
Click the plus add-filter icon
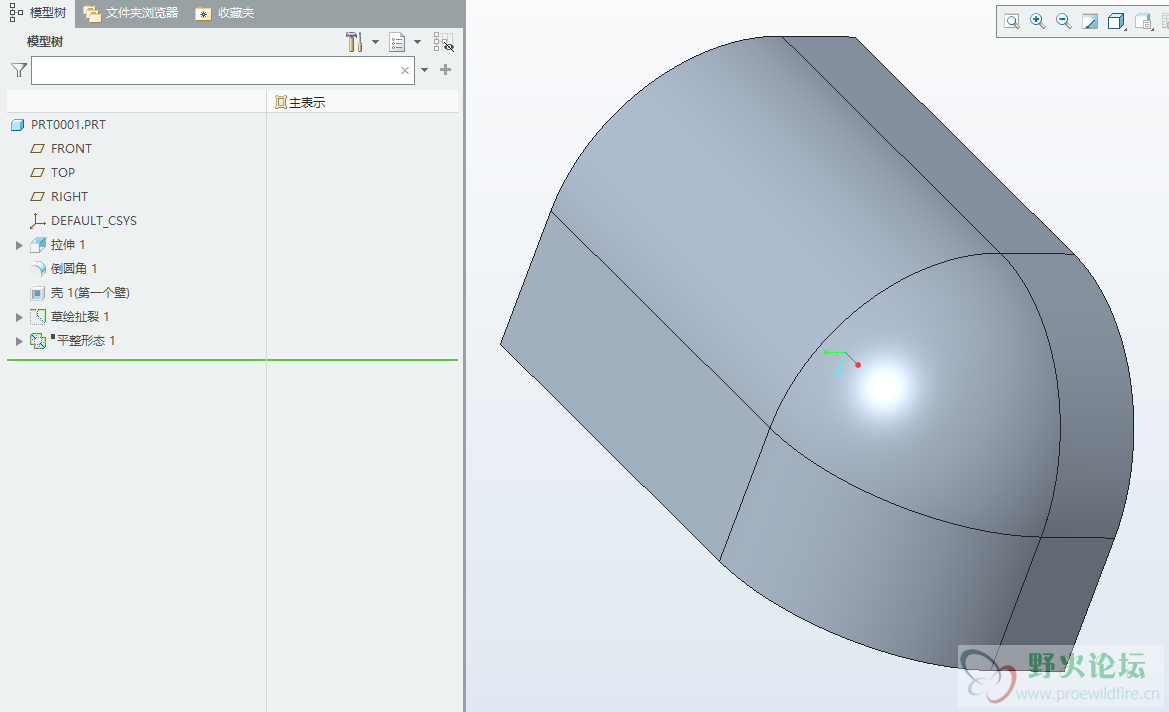(446, 69)
